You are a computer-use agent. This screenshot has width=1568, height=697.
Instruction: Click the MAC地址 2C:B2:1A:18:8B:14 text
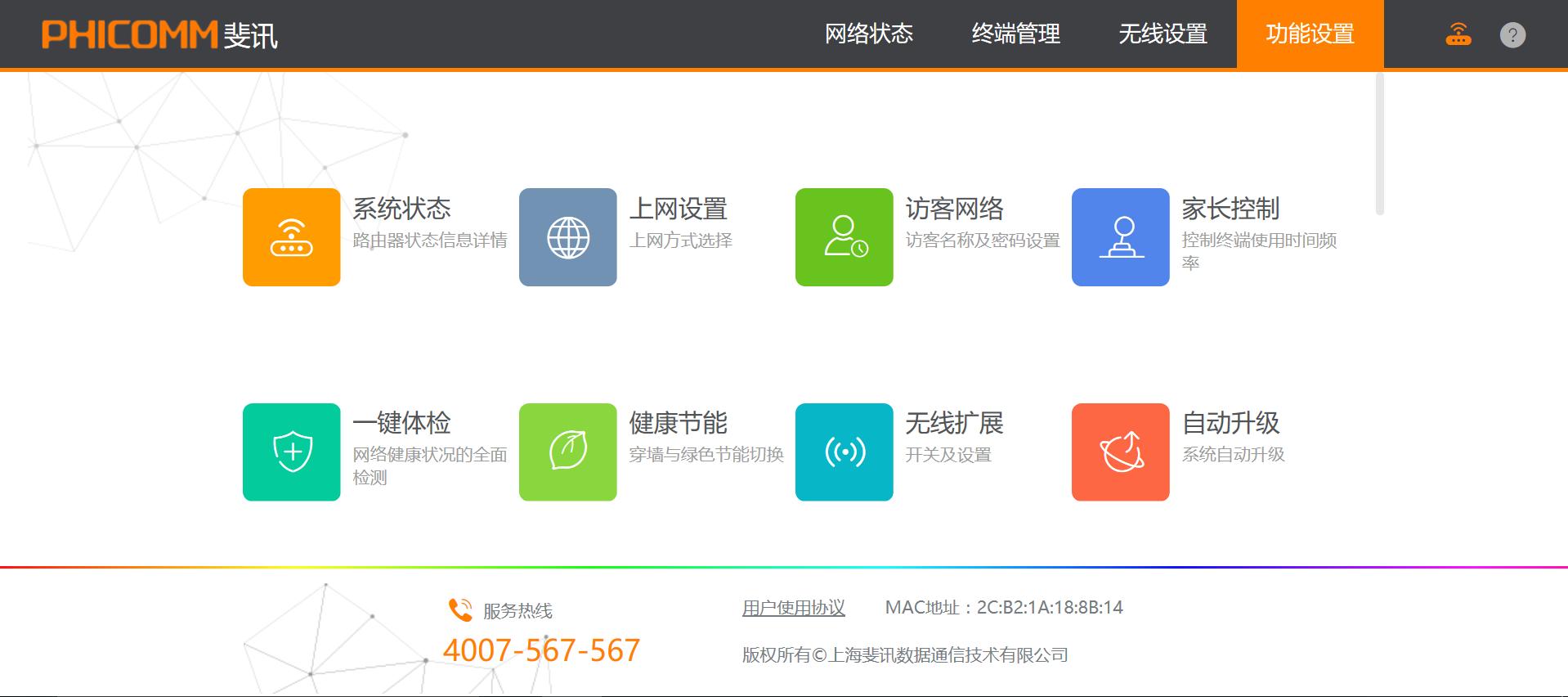1004,607
